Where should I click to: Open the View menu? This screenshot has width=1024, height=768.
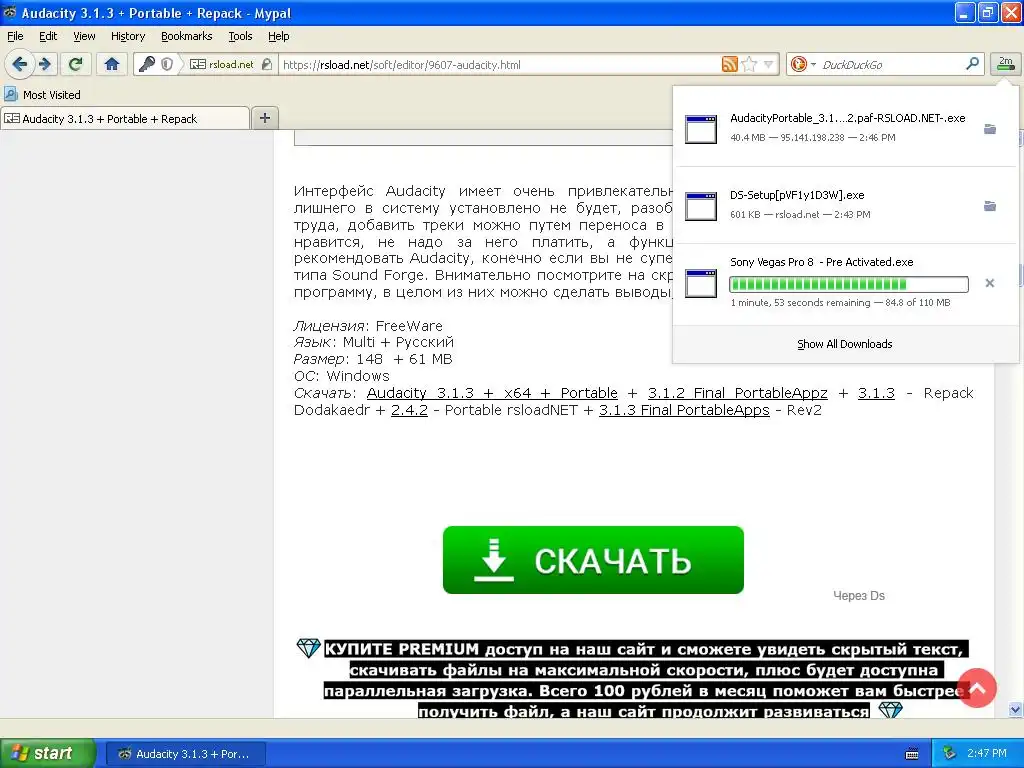[x=84, y=36]
